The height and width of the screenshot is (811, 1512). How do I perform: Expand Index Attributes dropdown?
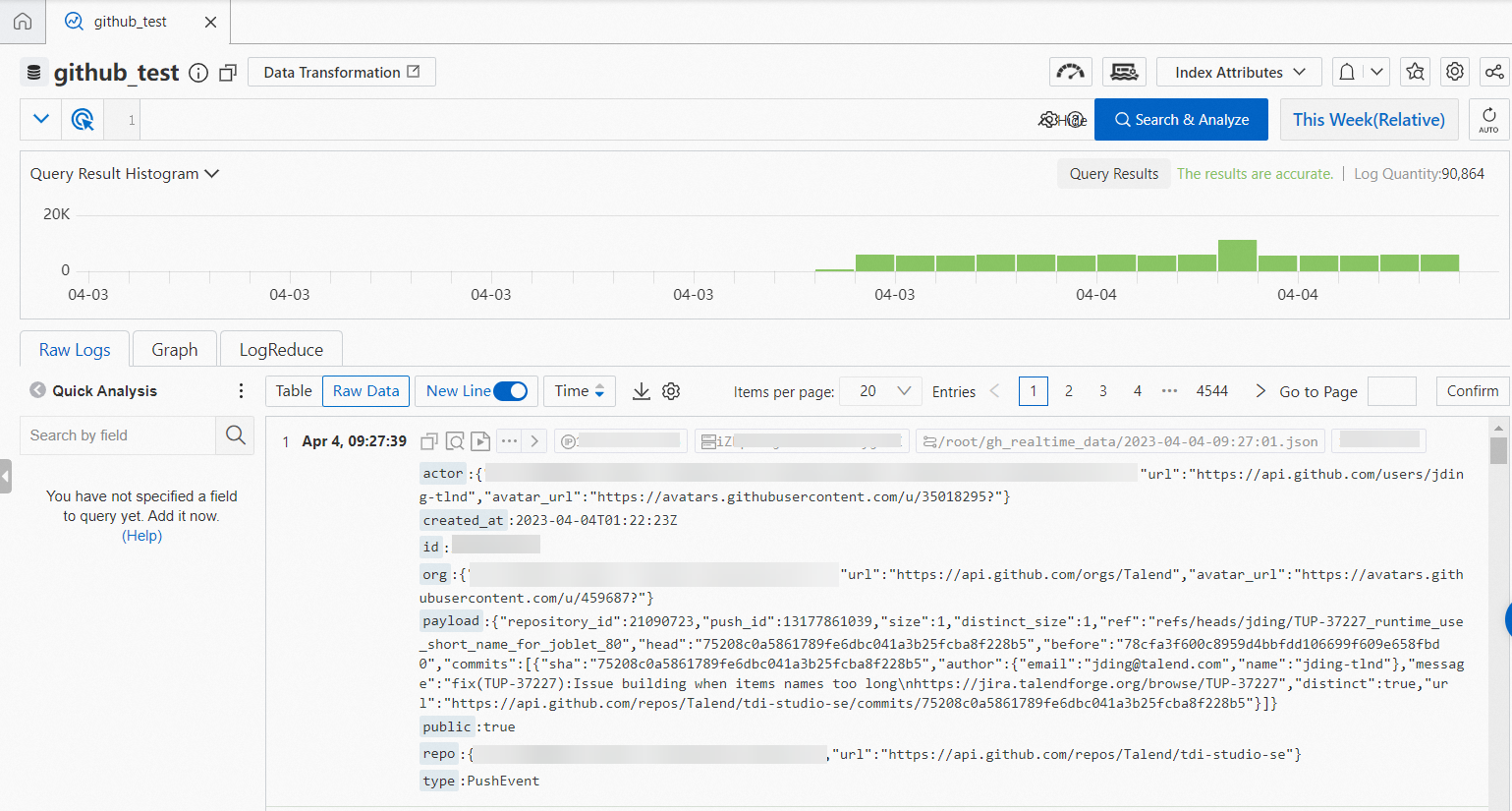(1240, 72)
